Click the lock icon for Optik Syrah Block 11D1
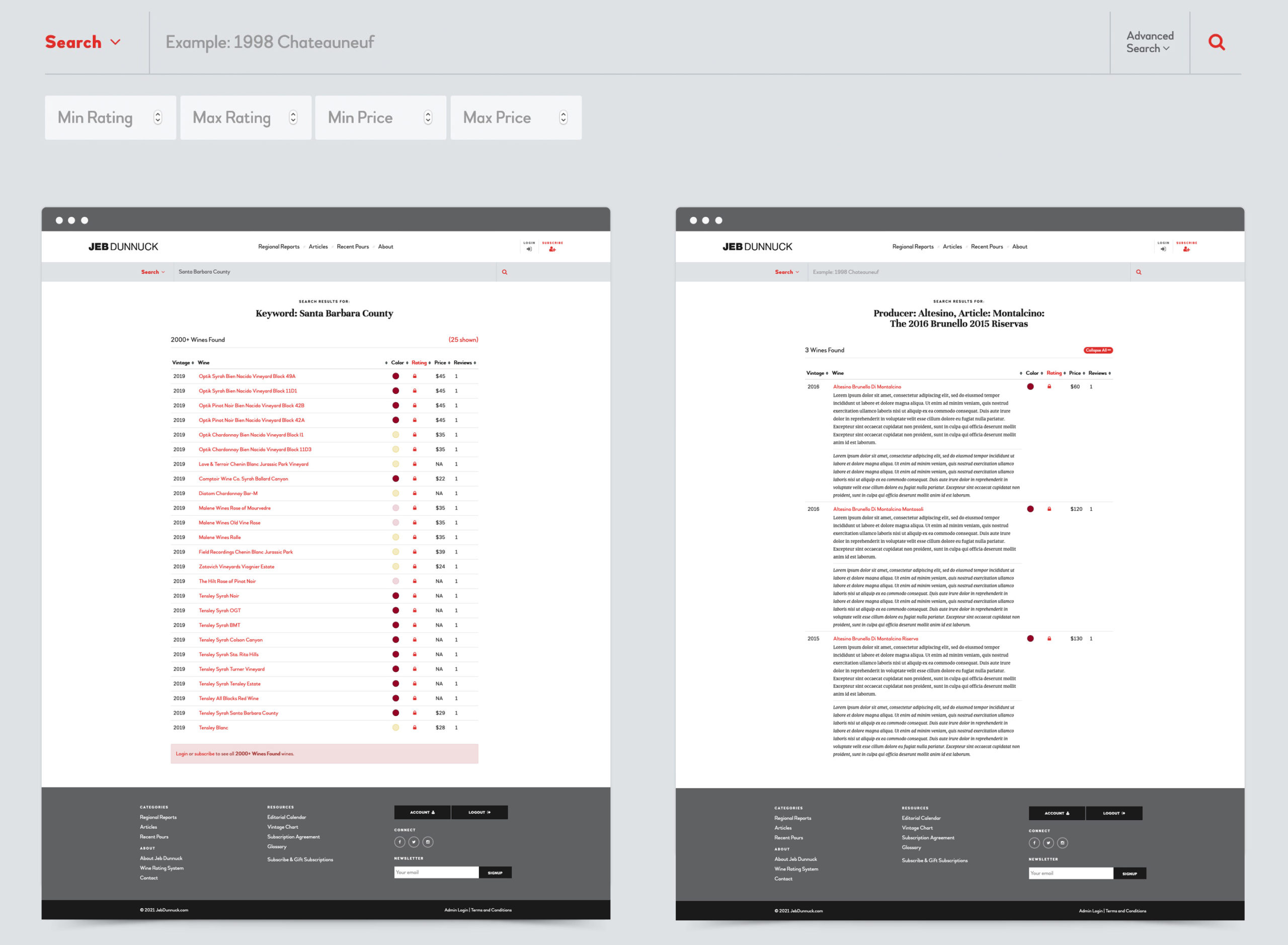Viewport: 1288px width, 945px height. pos(415,390)
